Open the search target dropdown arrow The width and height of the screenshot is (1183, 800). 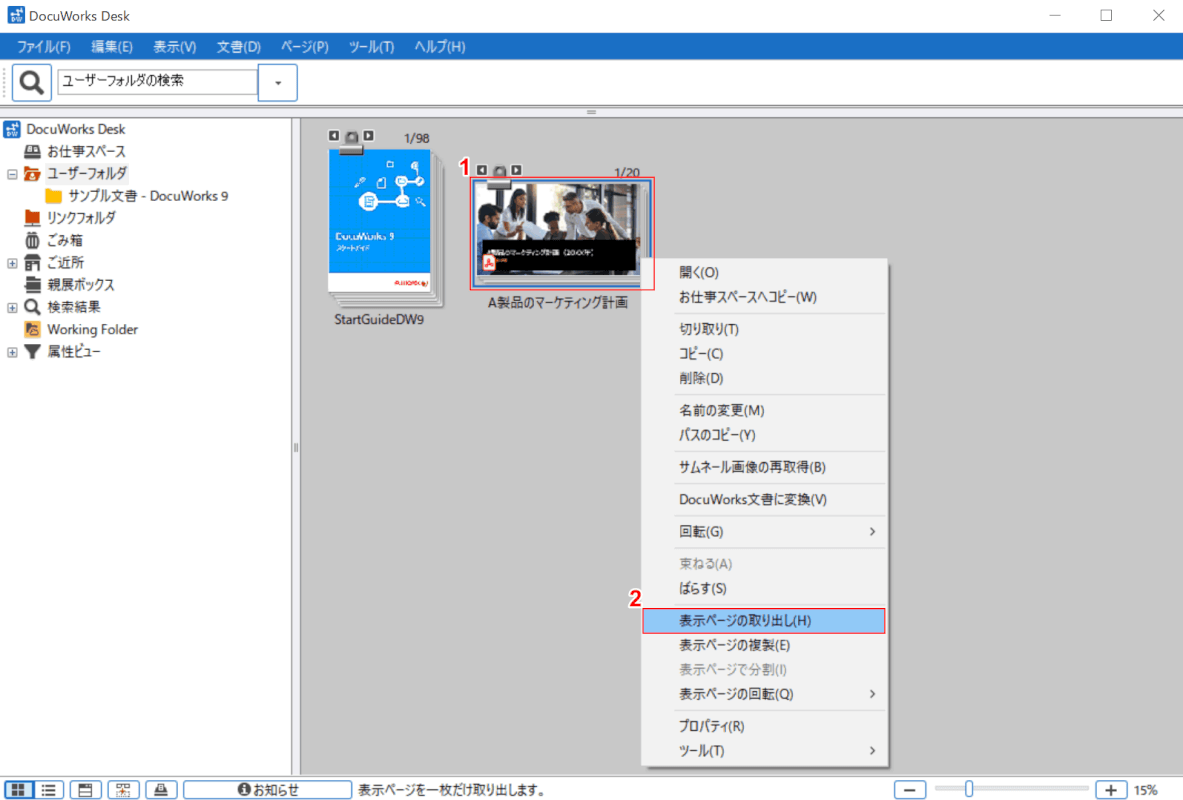click(x=277, y=82)
